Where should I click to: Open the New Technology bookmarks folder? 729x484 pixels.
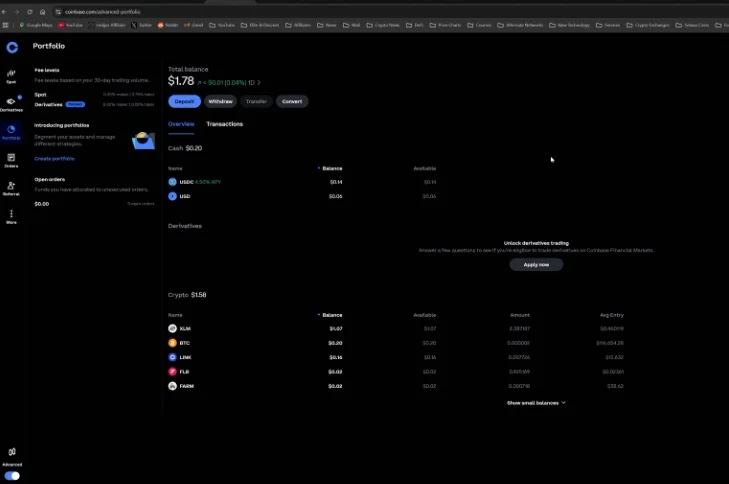[x=569, y=25]
